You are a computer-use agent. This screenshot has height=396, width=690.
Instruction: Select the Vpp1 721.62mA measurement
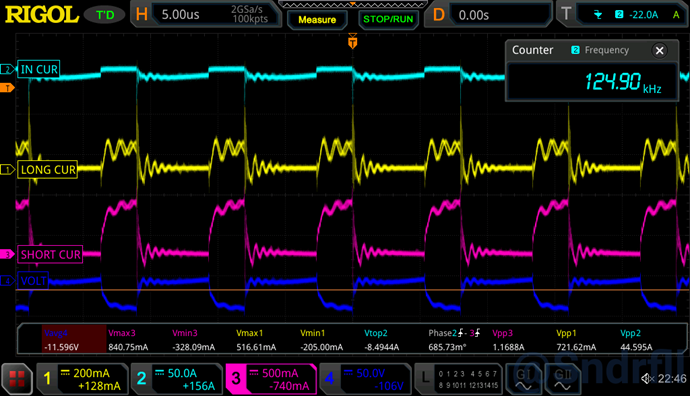point(576,340)
